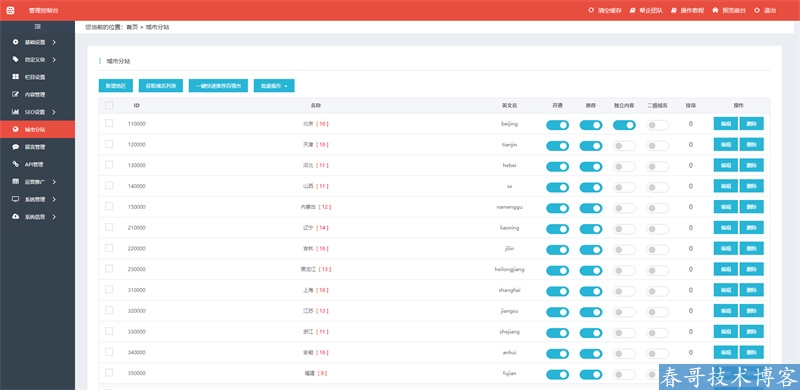Click the 获取域名列表 button

click(x=161, y=86)
